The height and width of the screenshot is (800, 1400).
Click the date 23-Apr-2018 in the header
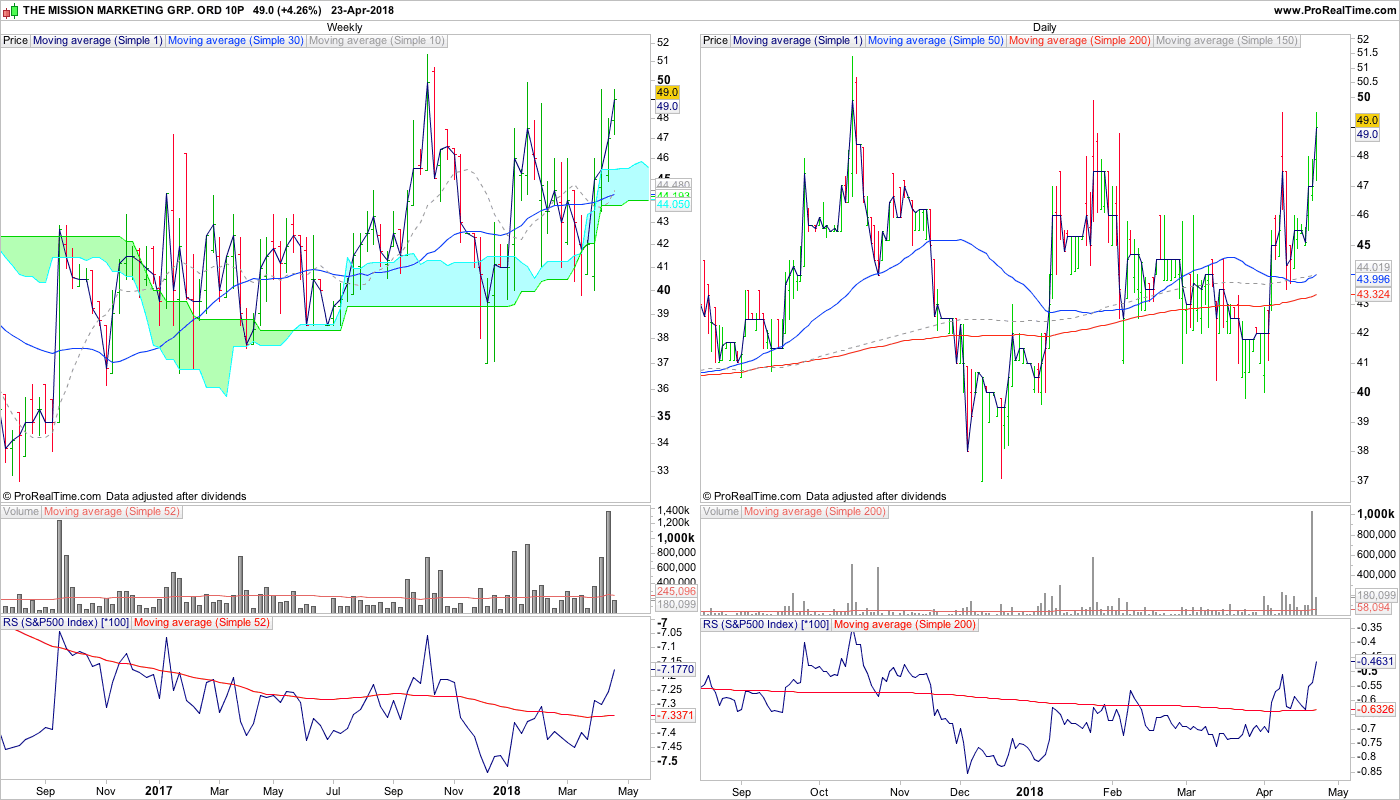[364, 10]
